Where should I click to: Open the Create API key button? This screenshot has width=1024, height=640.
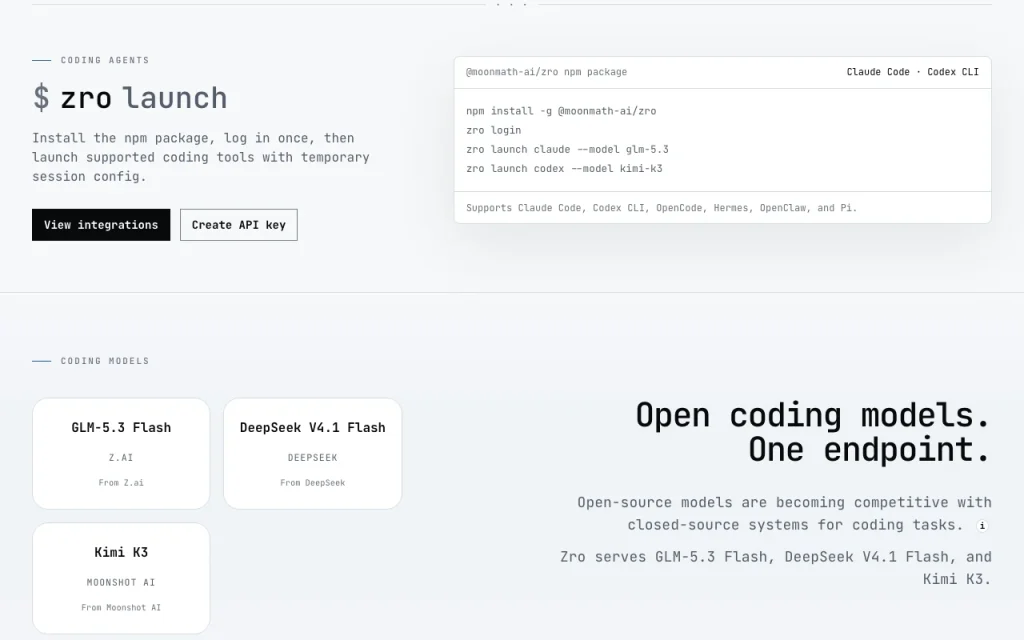[x=238, y=225]
